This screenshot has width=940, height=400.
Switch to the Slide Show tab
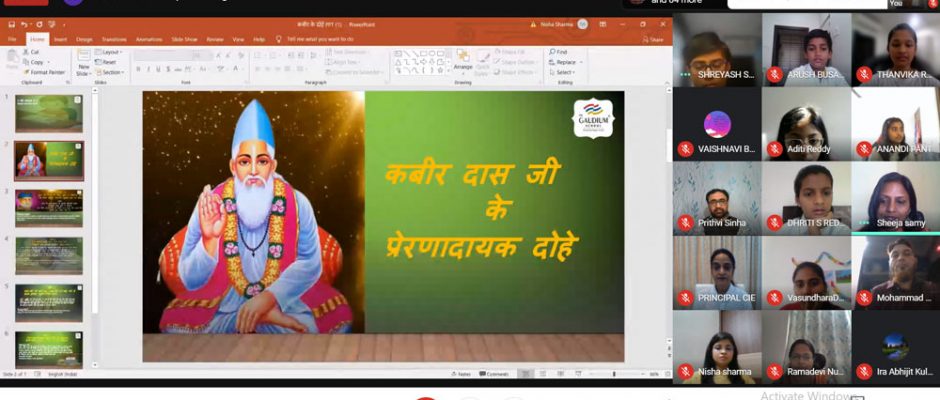[185, 39]
